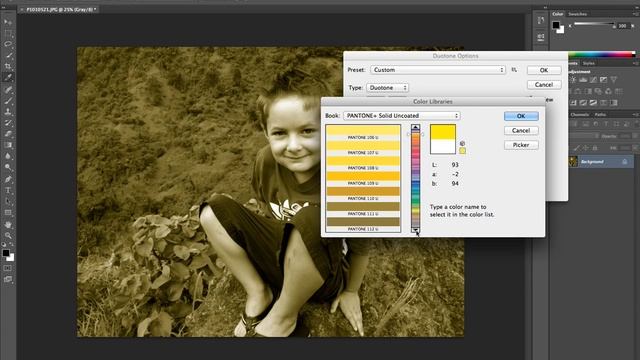Toggle Quick Mask mode in toolbar
This screenshot has width=640, height=360.
(x=8, y=268)
